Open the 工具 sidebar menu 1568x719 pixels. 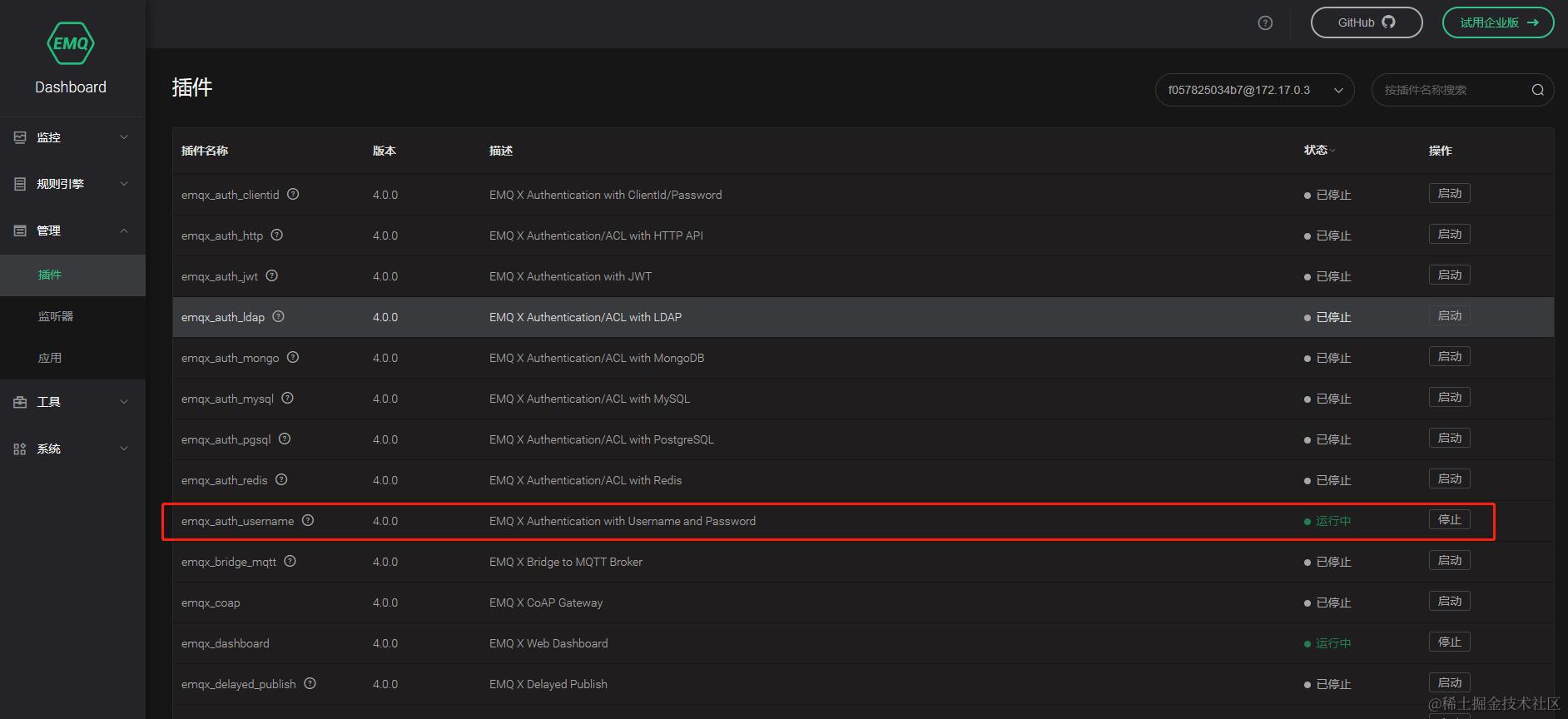pos(72,402)
